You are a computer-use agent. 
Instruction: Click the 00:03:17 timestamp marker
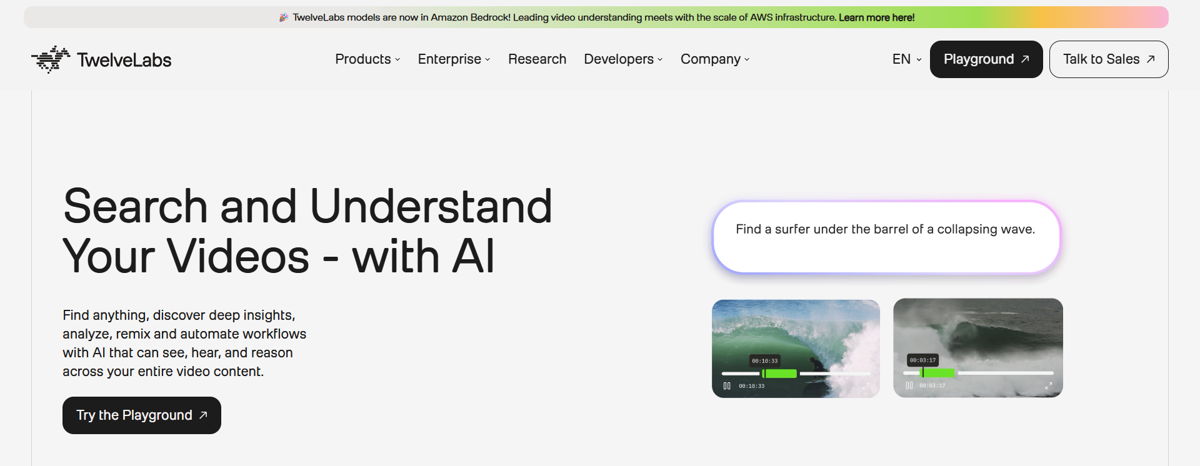pos(923,360)
